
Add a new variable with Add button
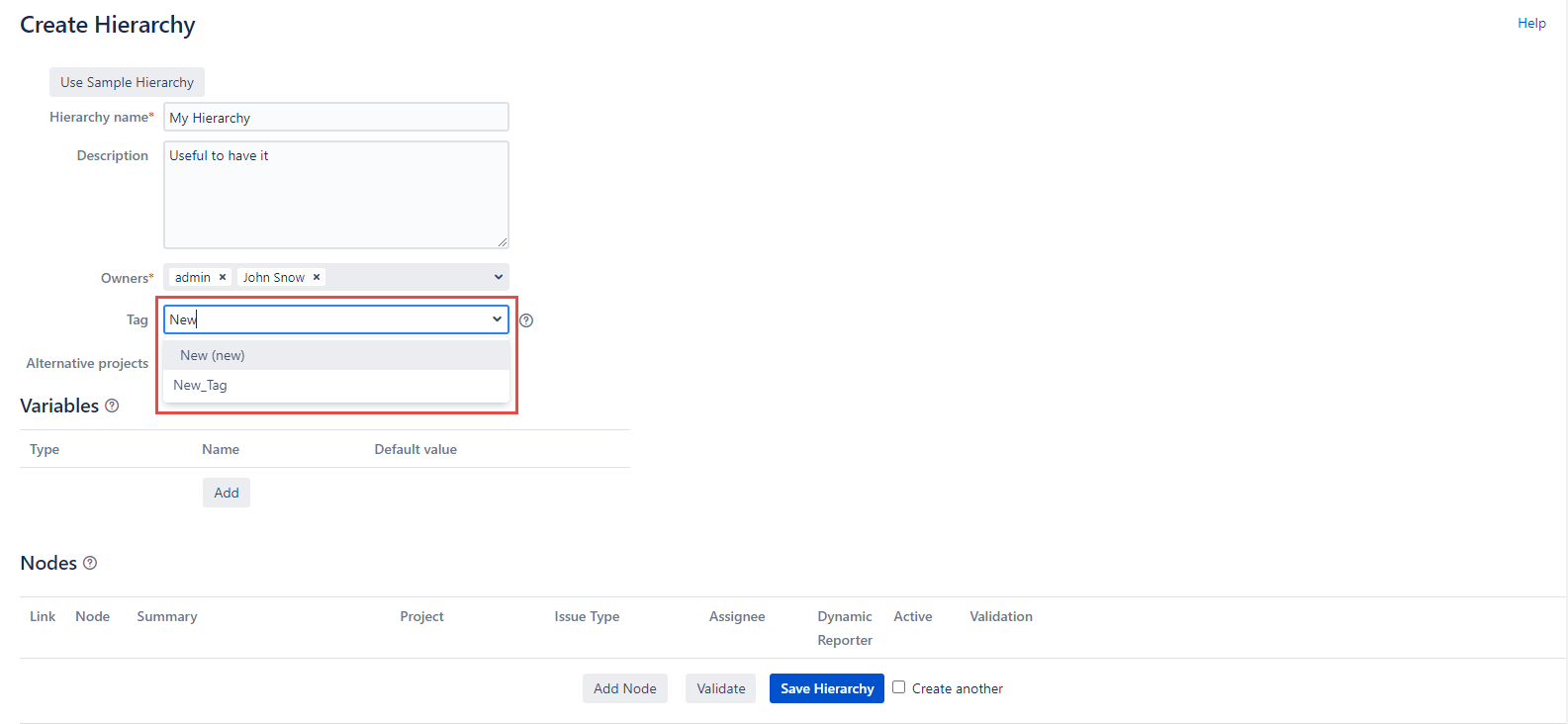point(227,493)
